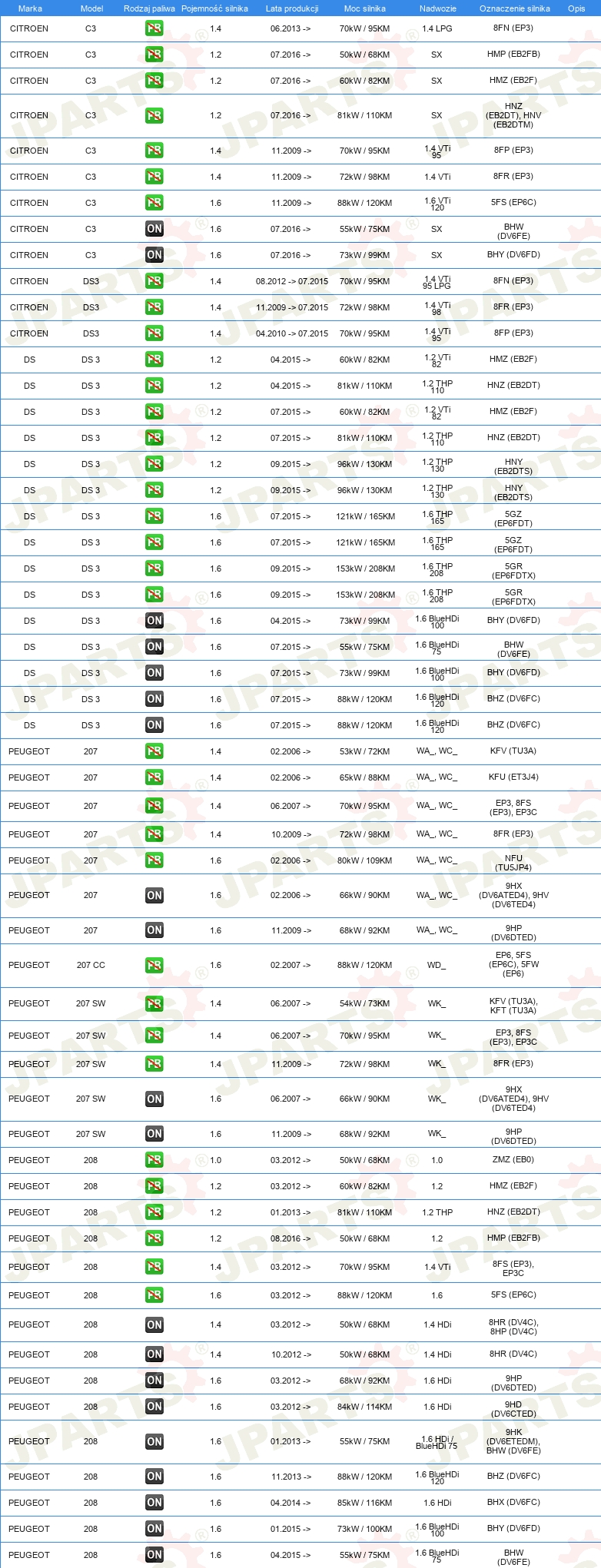Click the '65kW / 88KM' power cell

coord(365,777)
